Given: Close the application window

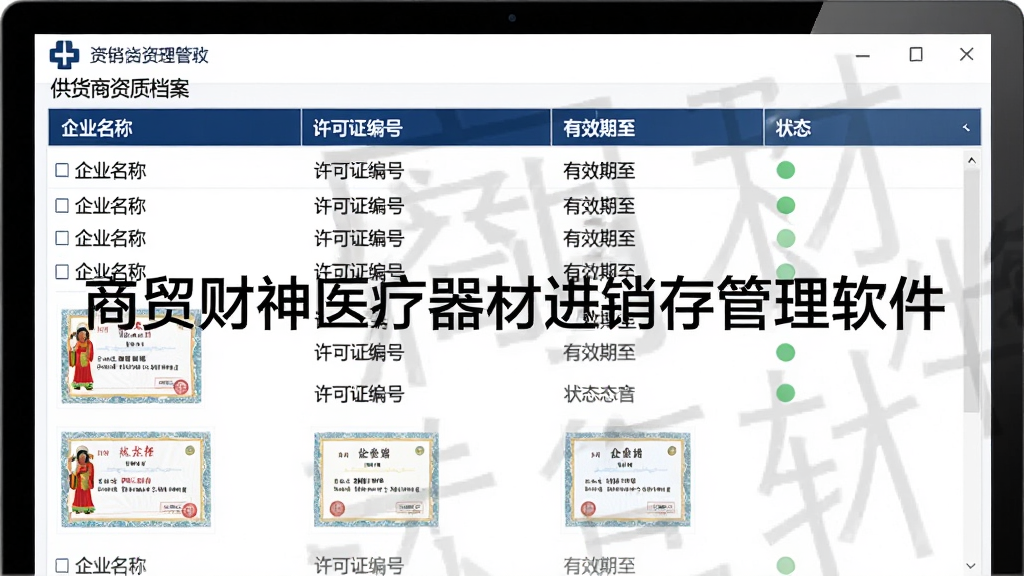Looking at the screenshot, I should click(967, 54).
